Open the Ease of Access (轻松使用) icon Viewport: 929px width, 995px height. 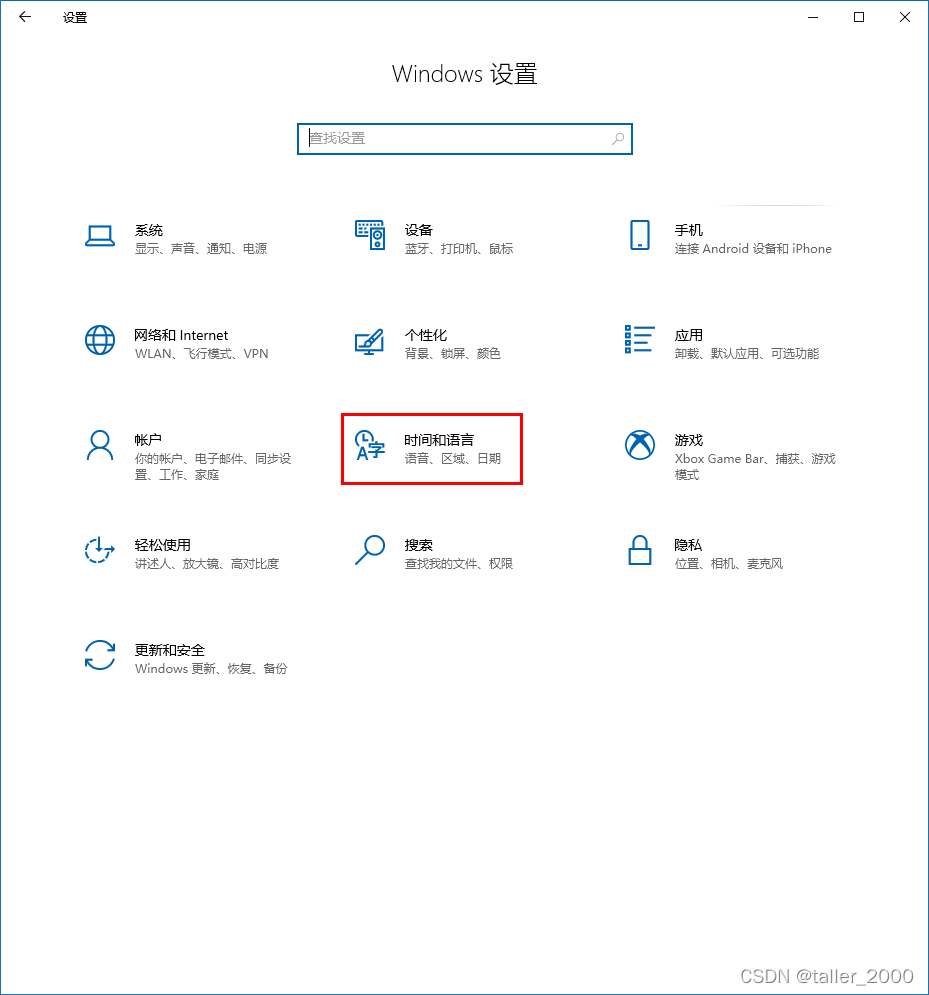tap(100, 550)
